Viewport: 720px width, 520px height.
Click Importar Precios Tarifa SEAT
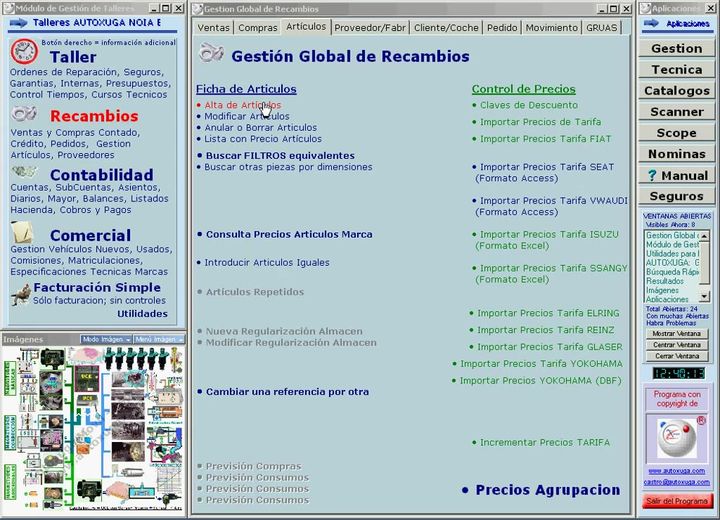click(546, 167)
